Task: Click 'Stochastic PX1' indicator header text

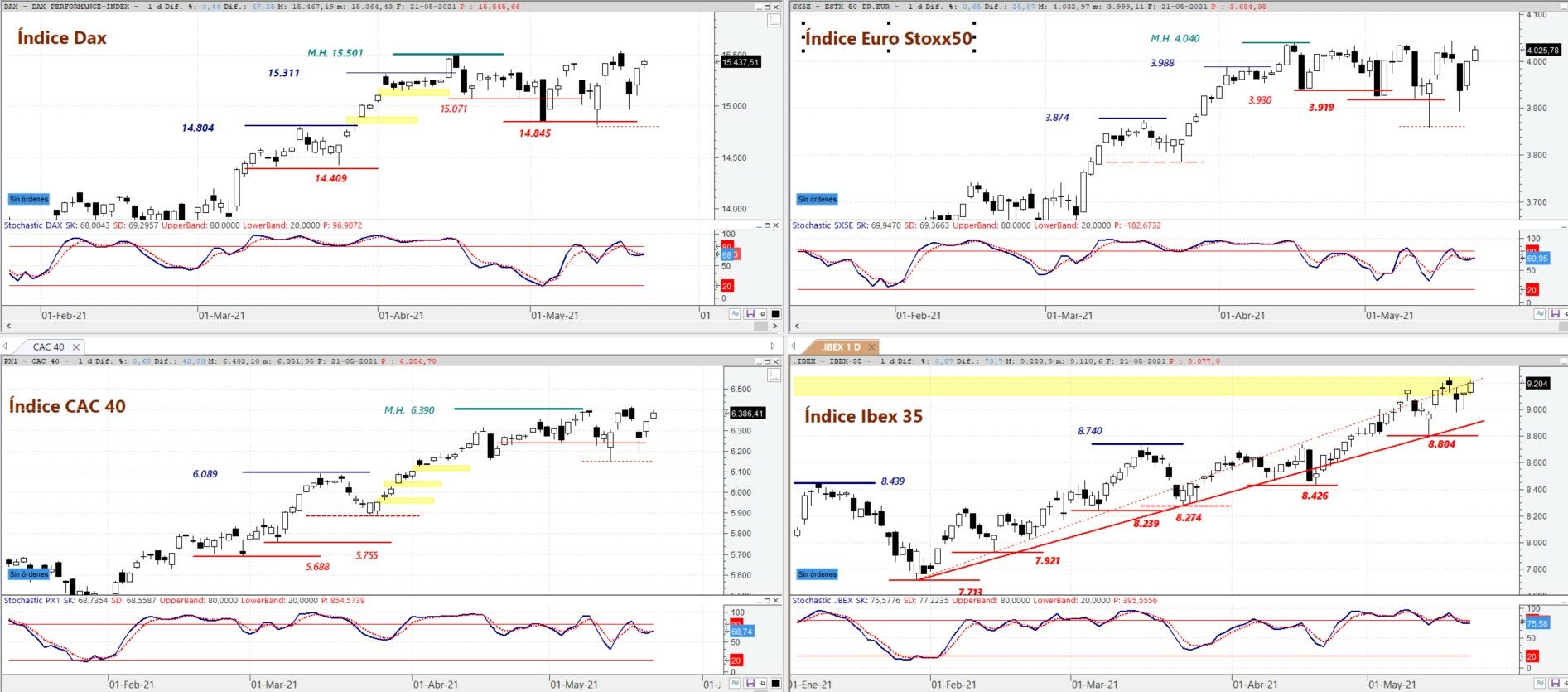Action: click(32, 601)
